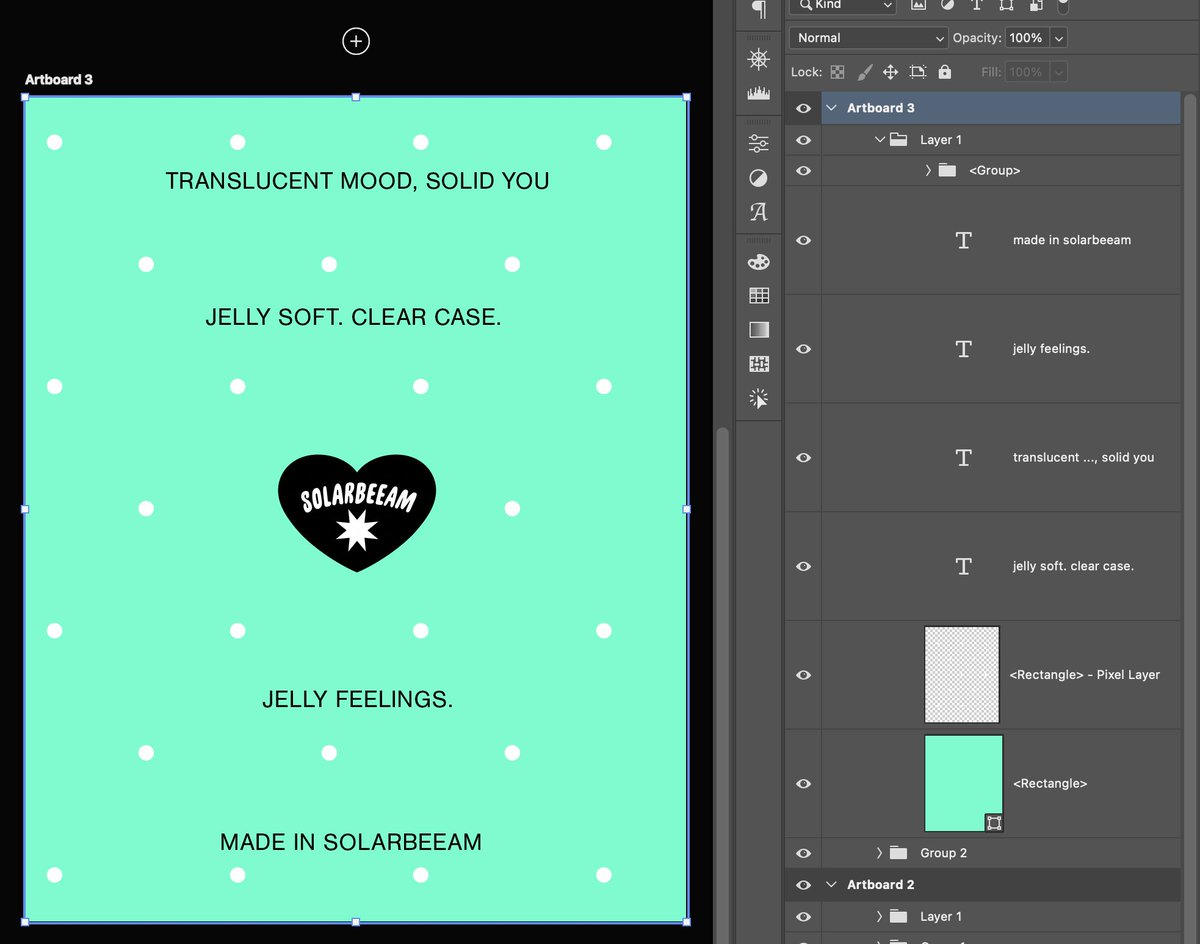The image size is (1200, 944).
Task: Open the Color panel (palette icon)
Action: (759, 262)
